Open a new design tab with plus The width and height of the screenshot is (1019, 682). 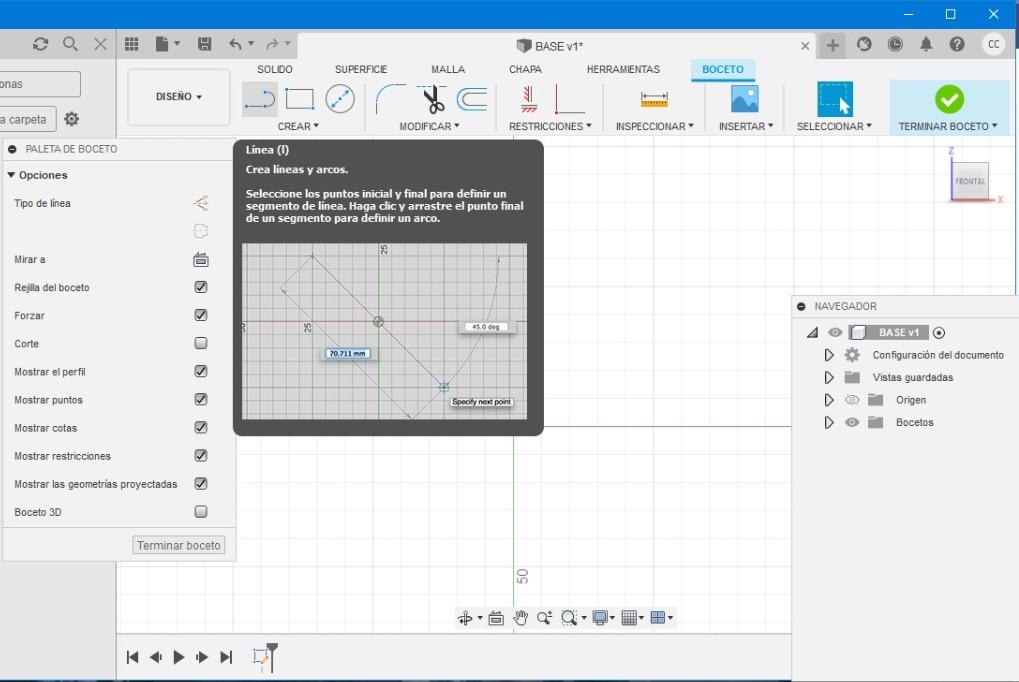(x=832, y=45)
